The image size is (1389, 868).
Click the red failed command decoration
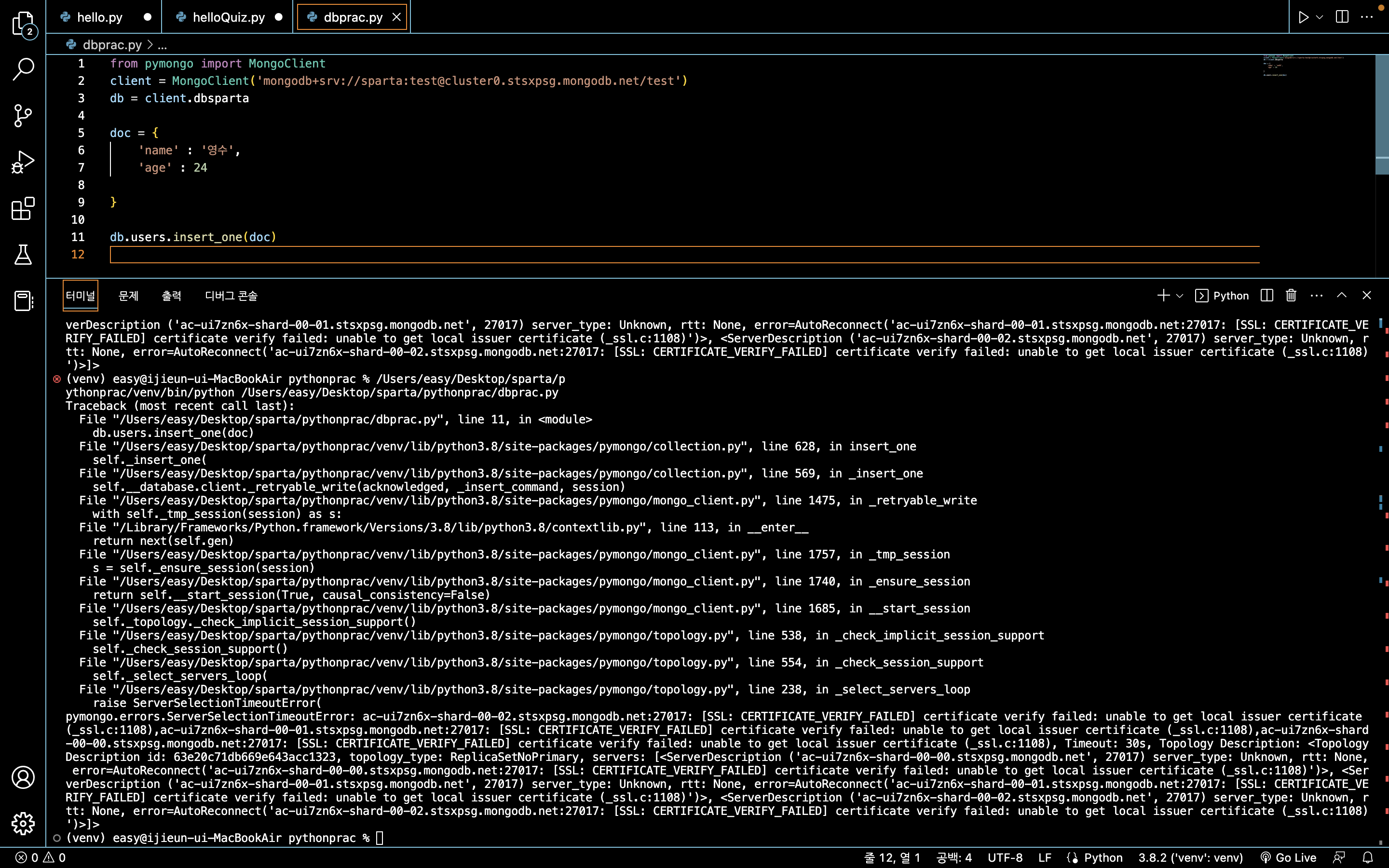click(x=57, y=379)
